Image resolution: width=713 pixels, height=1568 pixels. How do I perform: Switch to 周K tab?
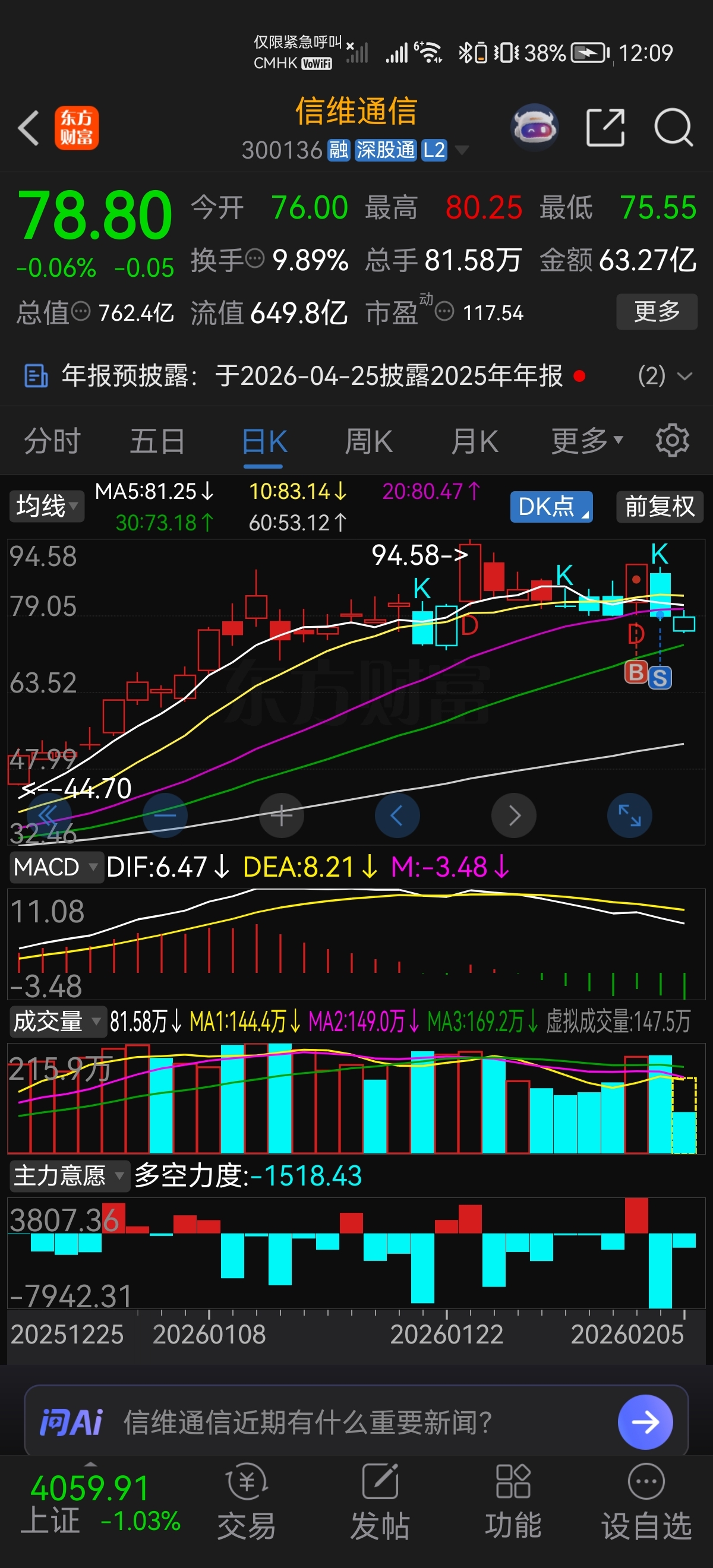(x=369, y=441)
